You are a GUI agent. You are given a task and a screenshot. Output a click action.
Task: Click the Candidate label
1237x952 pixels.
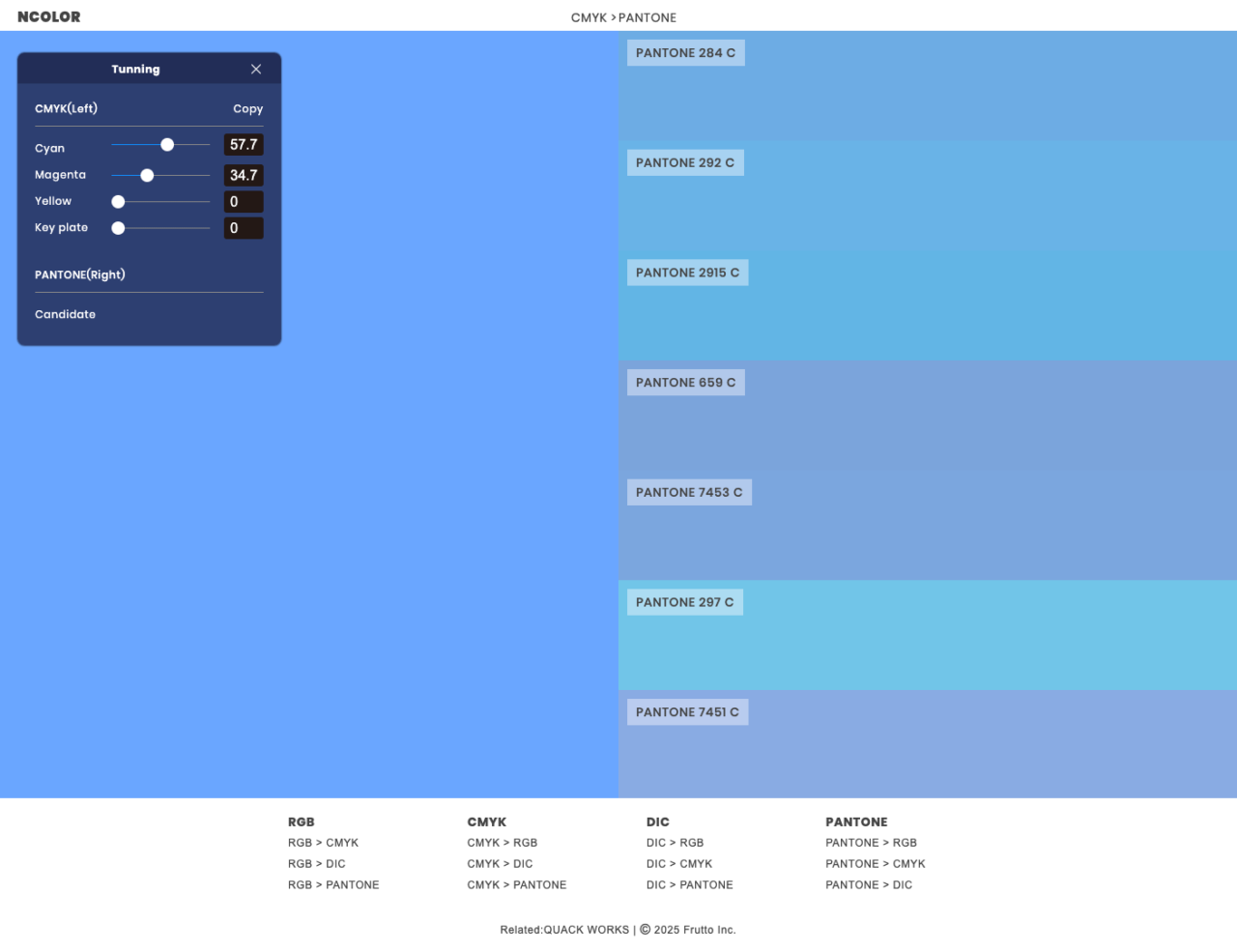[x=65, y=314]
